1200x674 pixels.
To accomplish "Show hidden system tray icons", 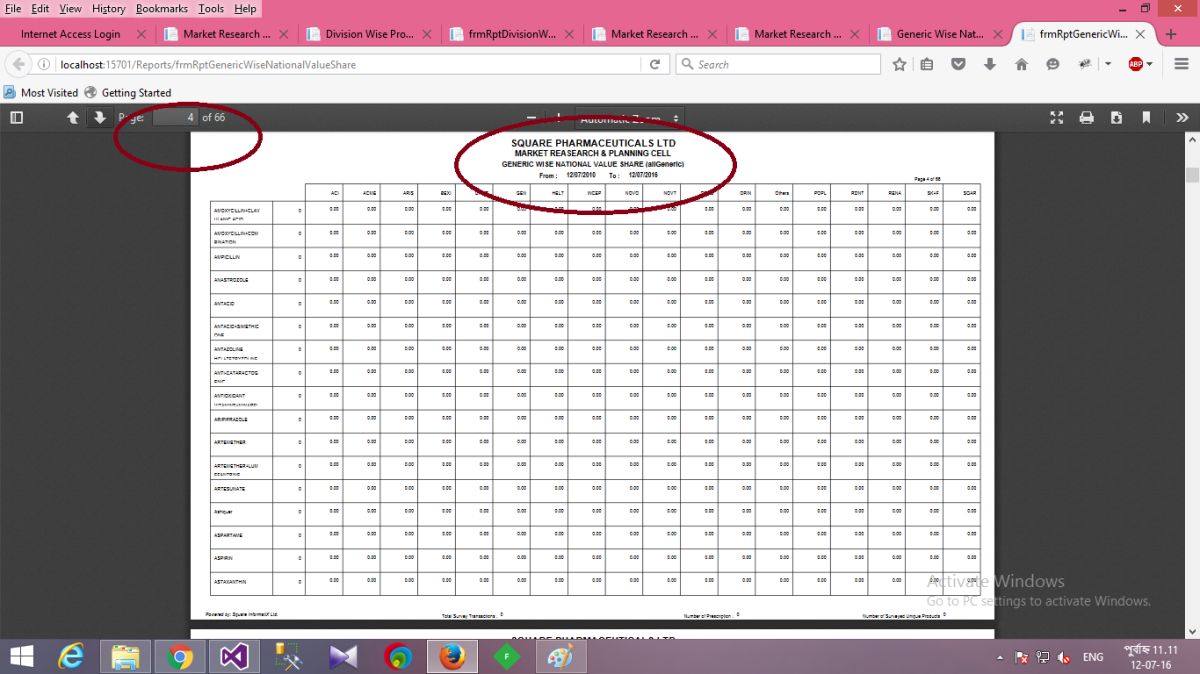I will pos(1001,657).
